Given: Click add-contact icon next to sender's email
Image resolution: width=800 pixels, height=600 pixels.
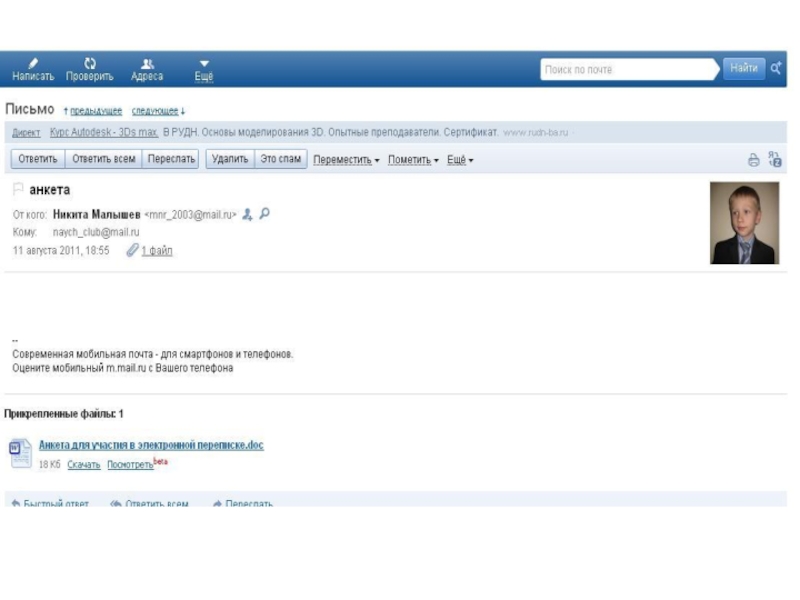Looking at the screenshot, I should tap(247, 214).
